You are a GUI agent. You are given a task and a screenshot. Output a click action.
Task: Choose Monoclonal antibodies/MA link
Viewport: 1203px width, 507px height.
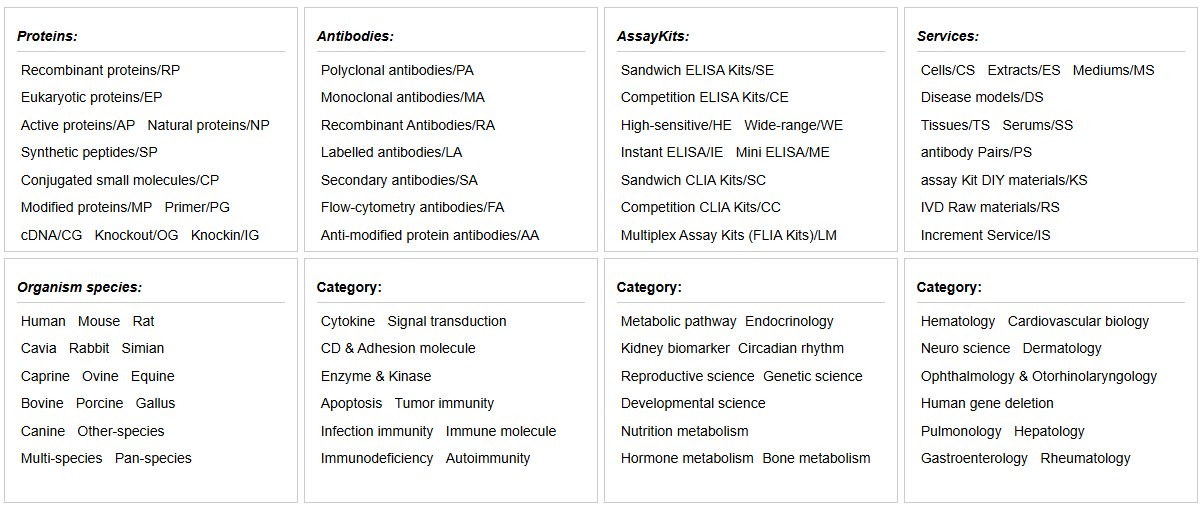402,97
